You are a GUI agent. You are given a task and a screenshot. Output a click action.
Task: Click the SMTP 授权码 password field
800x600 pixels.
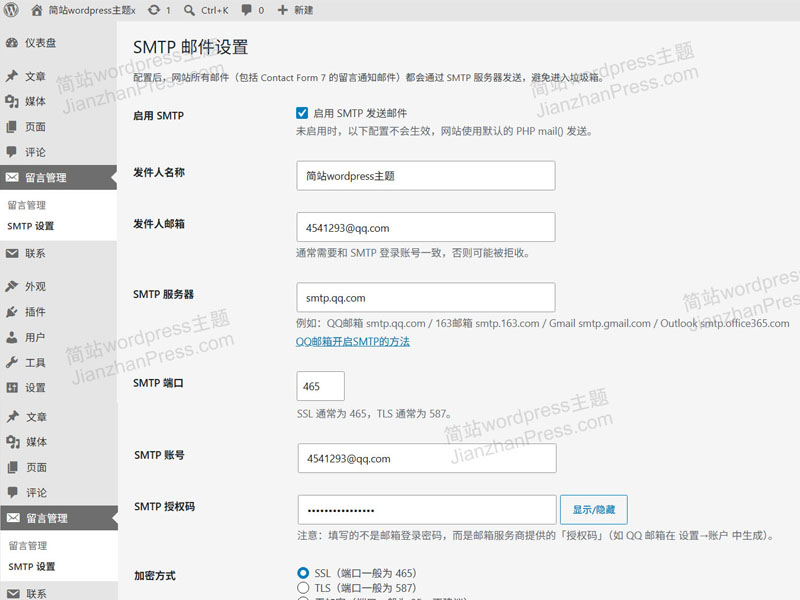[427, 510]
